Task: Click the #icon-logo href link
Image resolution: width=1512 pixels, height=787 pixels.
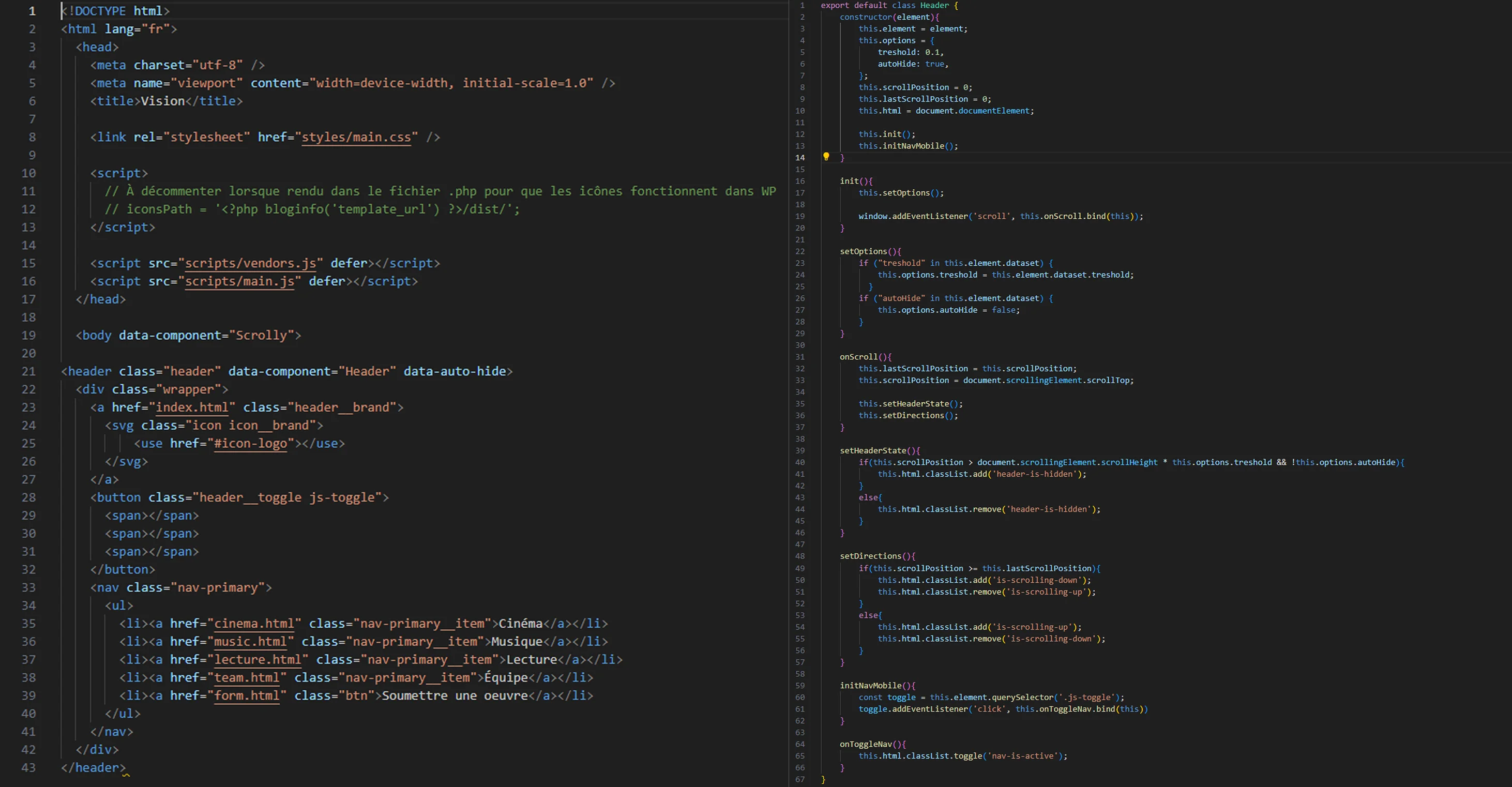Action: tap(251, 444)
